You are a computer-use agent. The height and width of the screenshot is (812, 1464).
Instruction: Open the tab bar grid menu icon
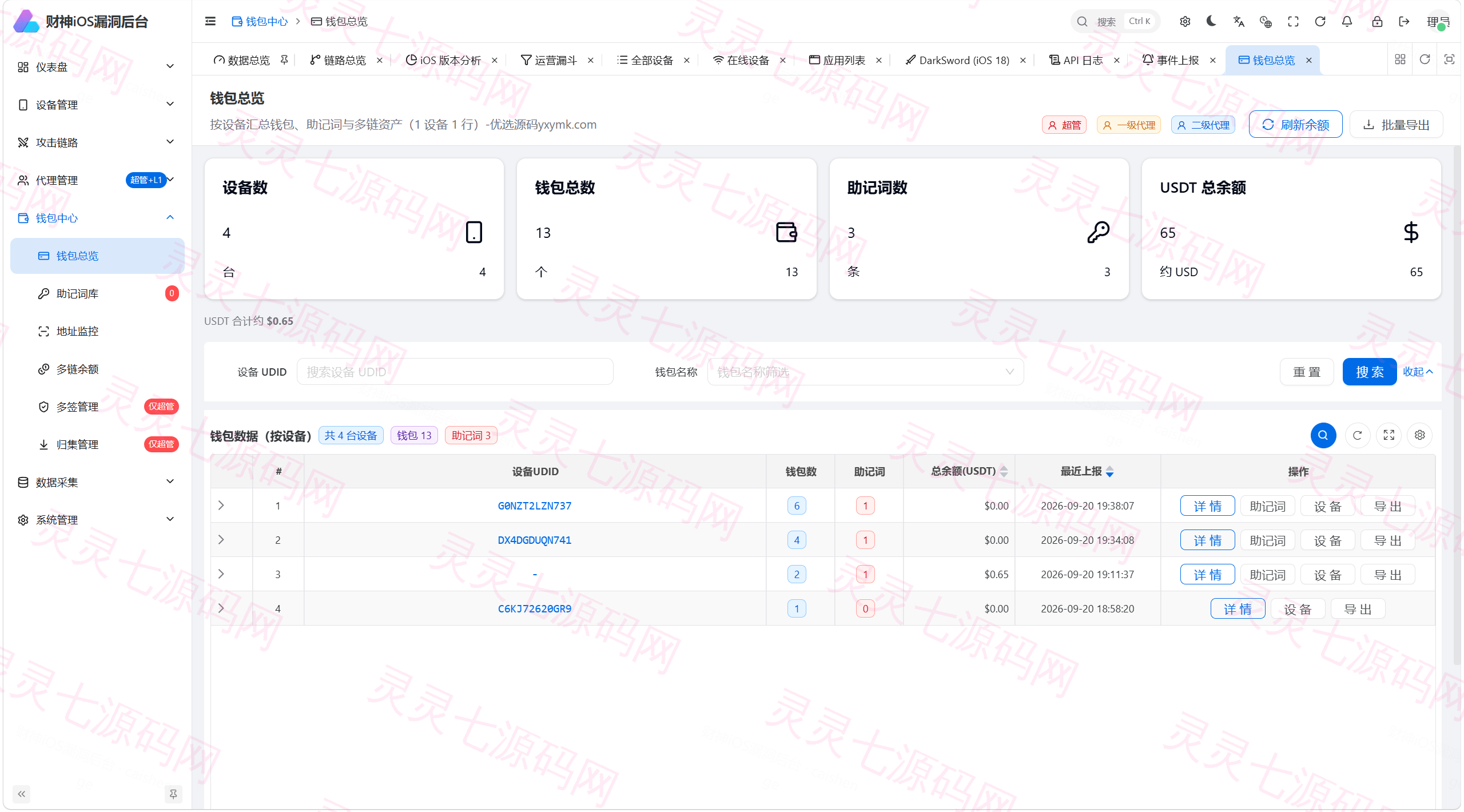1400,59
